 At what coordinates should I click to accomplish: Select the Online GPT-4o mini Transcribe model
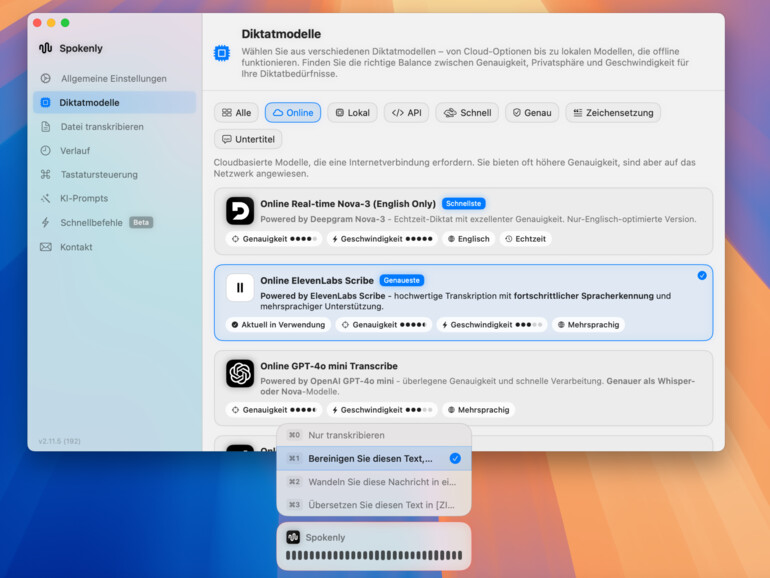click(x=464, y=388)
